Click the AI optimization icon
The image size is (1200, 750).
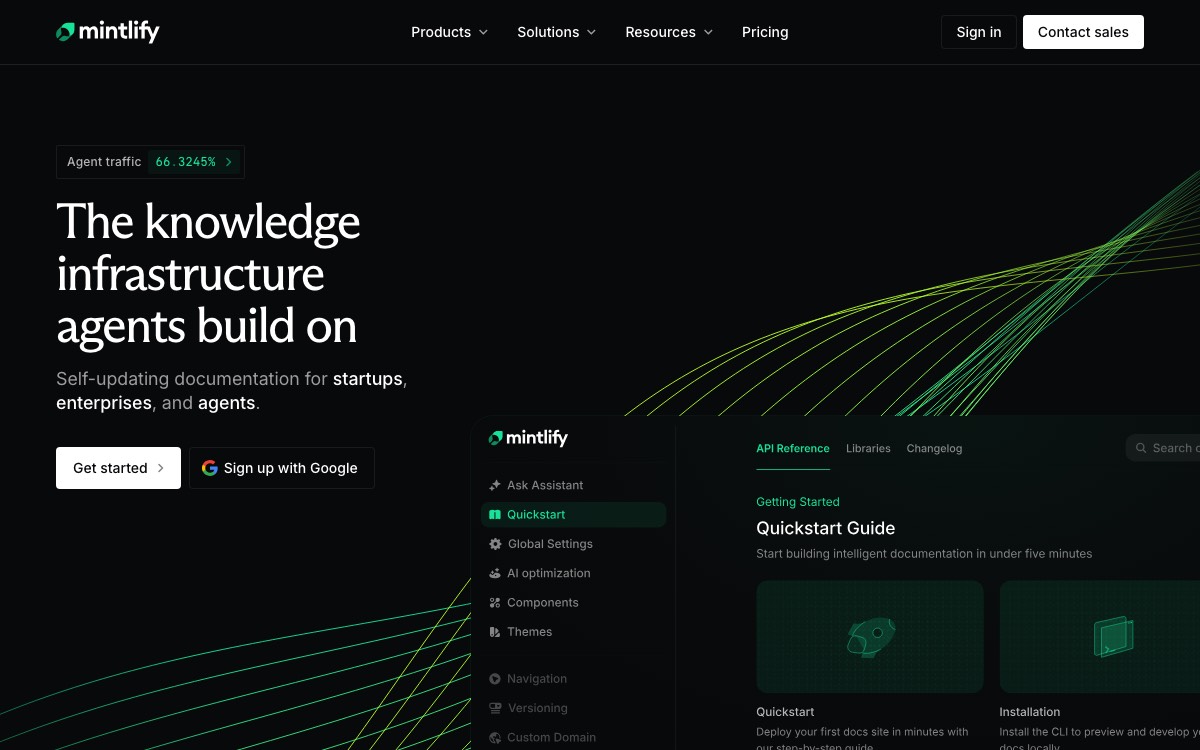tap(495, 573)
